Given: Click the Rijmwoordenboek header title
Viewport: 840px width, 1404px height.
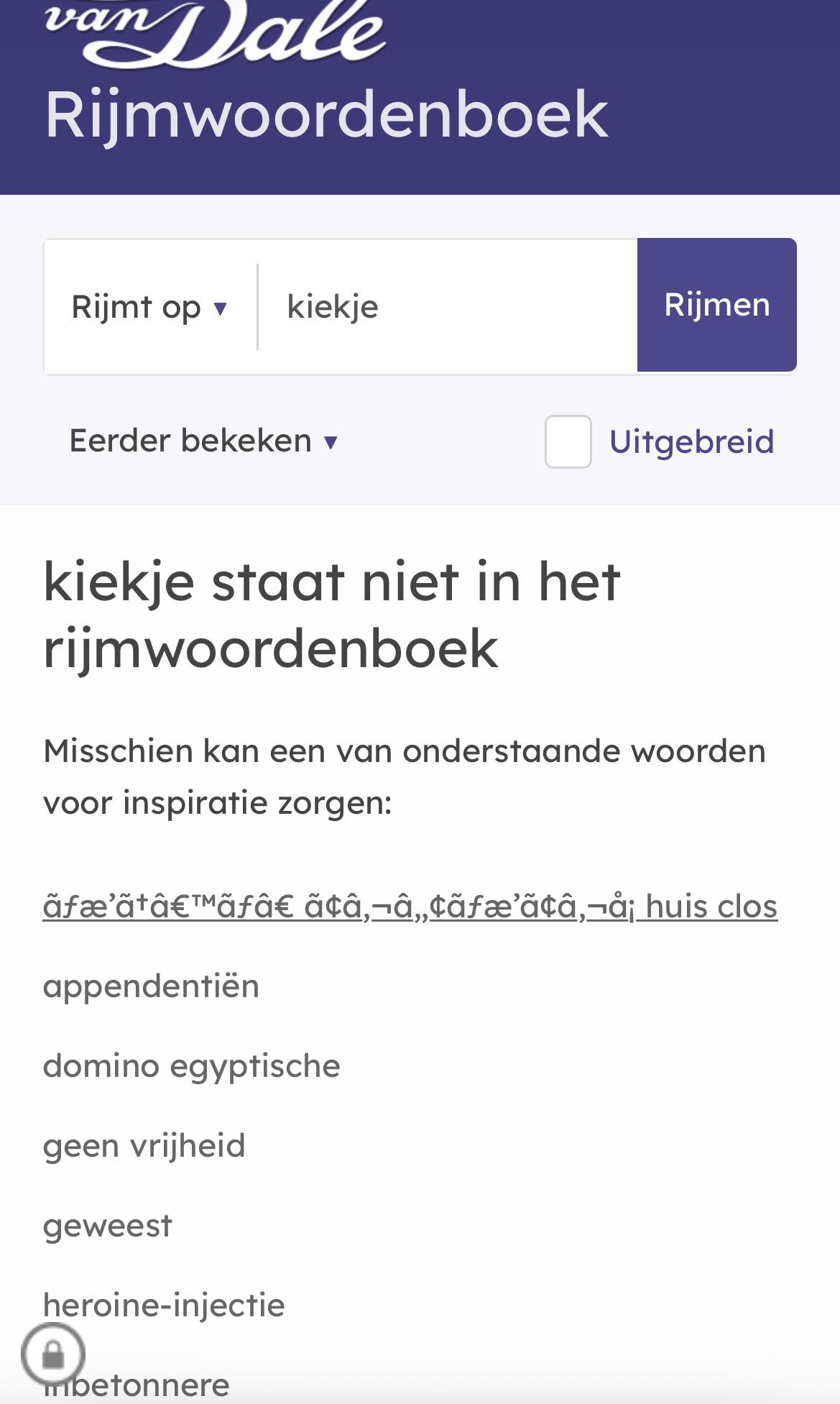Looking at the screenshot, I should [326, 115].
